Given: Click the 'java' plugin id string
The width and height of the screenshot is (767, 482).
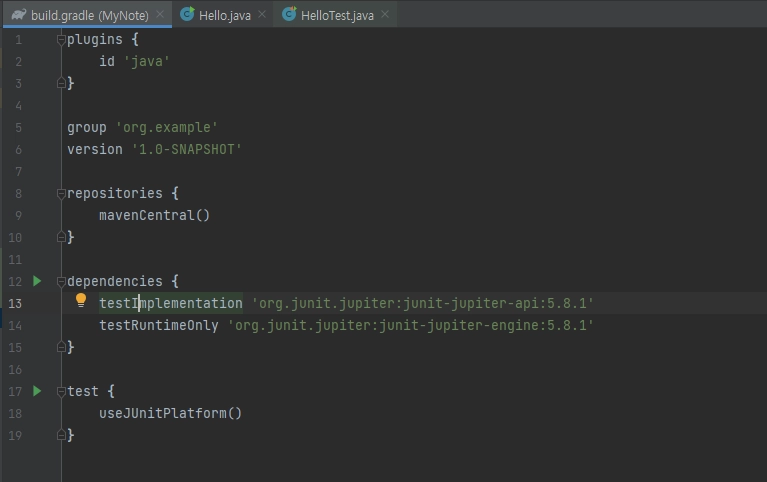Looking at the screenshot, I should tap(147, 61).
